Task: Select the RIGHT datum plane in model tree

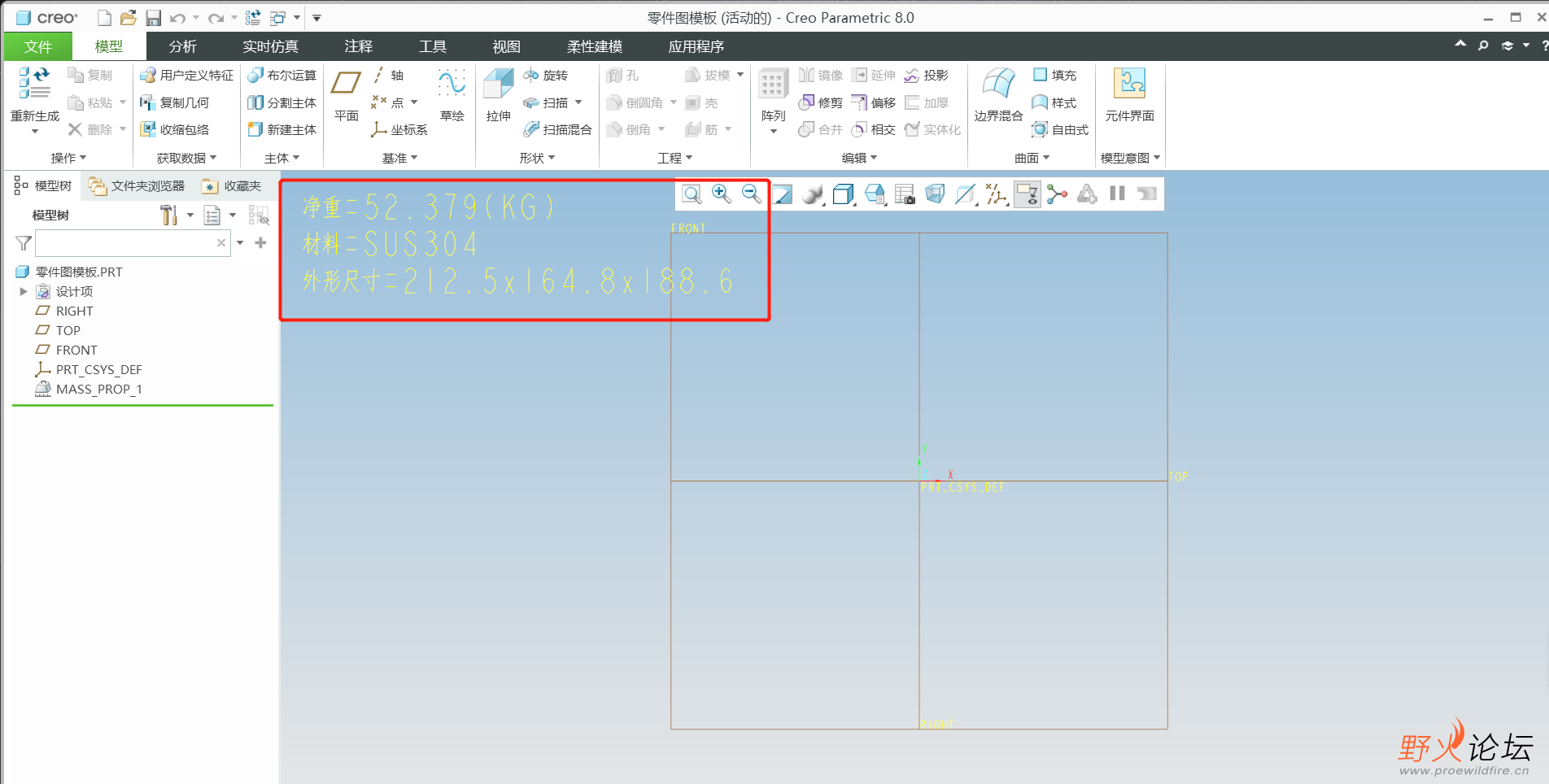Action: coord(64,311)
